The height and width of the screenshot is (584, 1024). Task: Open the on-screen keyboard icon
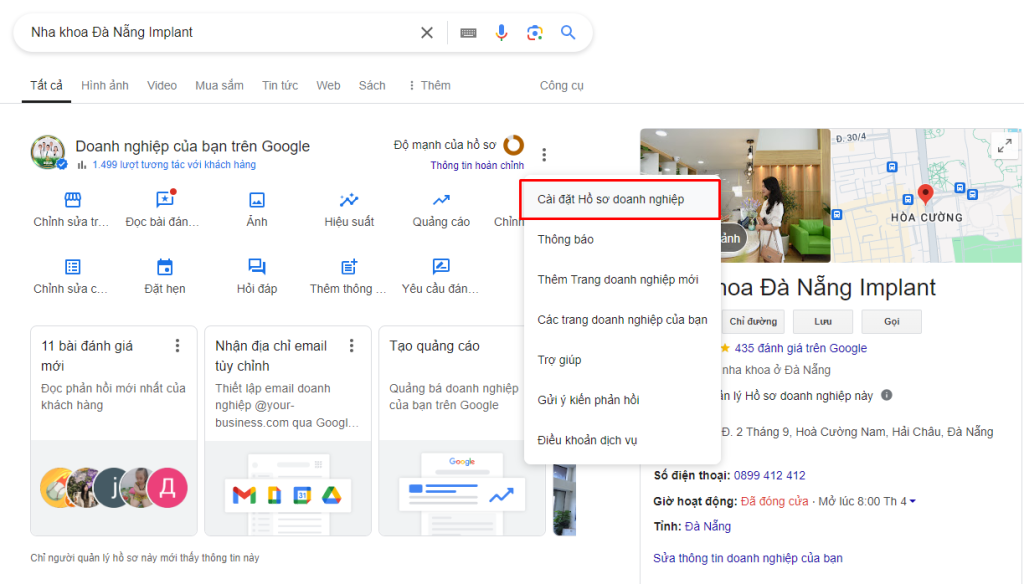467,31
